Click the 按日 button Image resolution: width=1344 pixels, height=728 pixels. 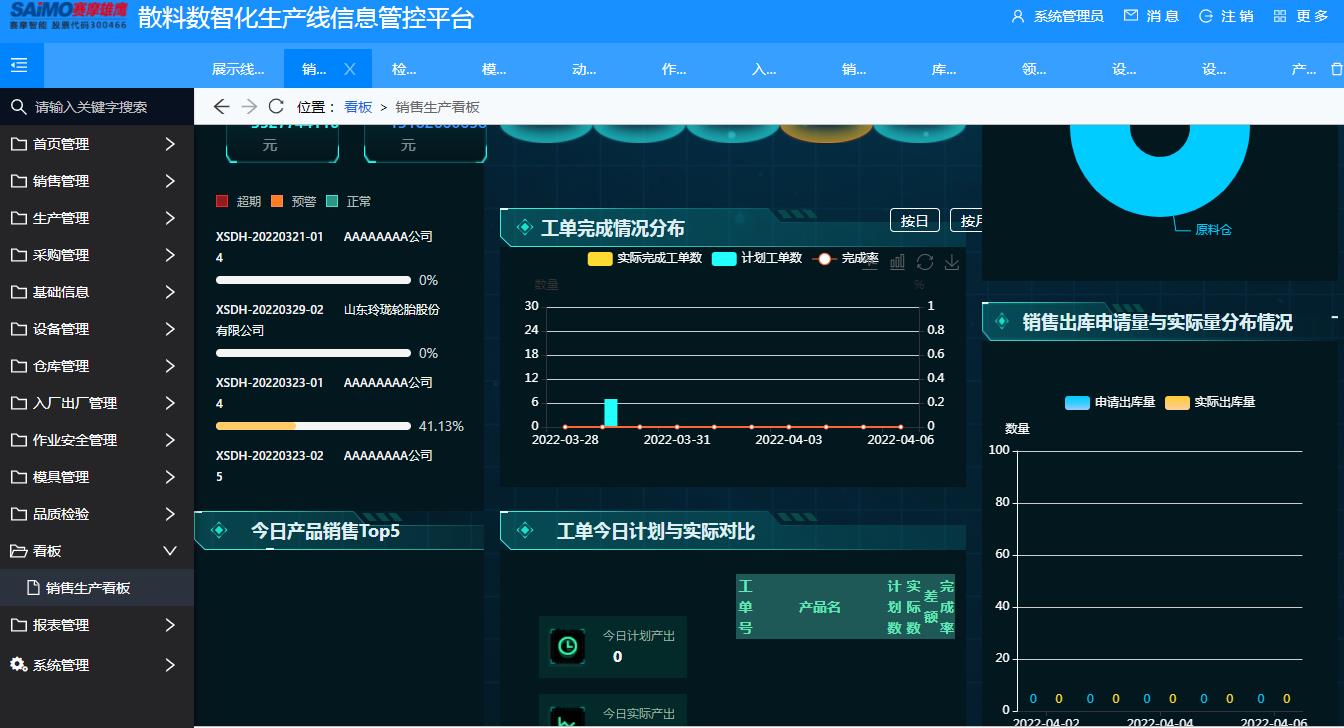pos(914,220)
